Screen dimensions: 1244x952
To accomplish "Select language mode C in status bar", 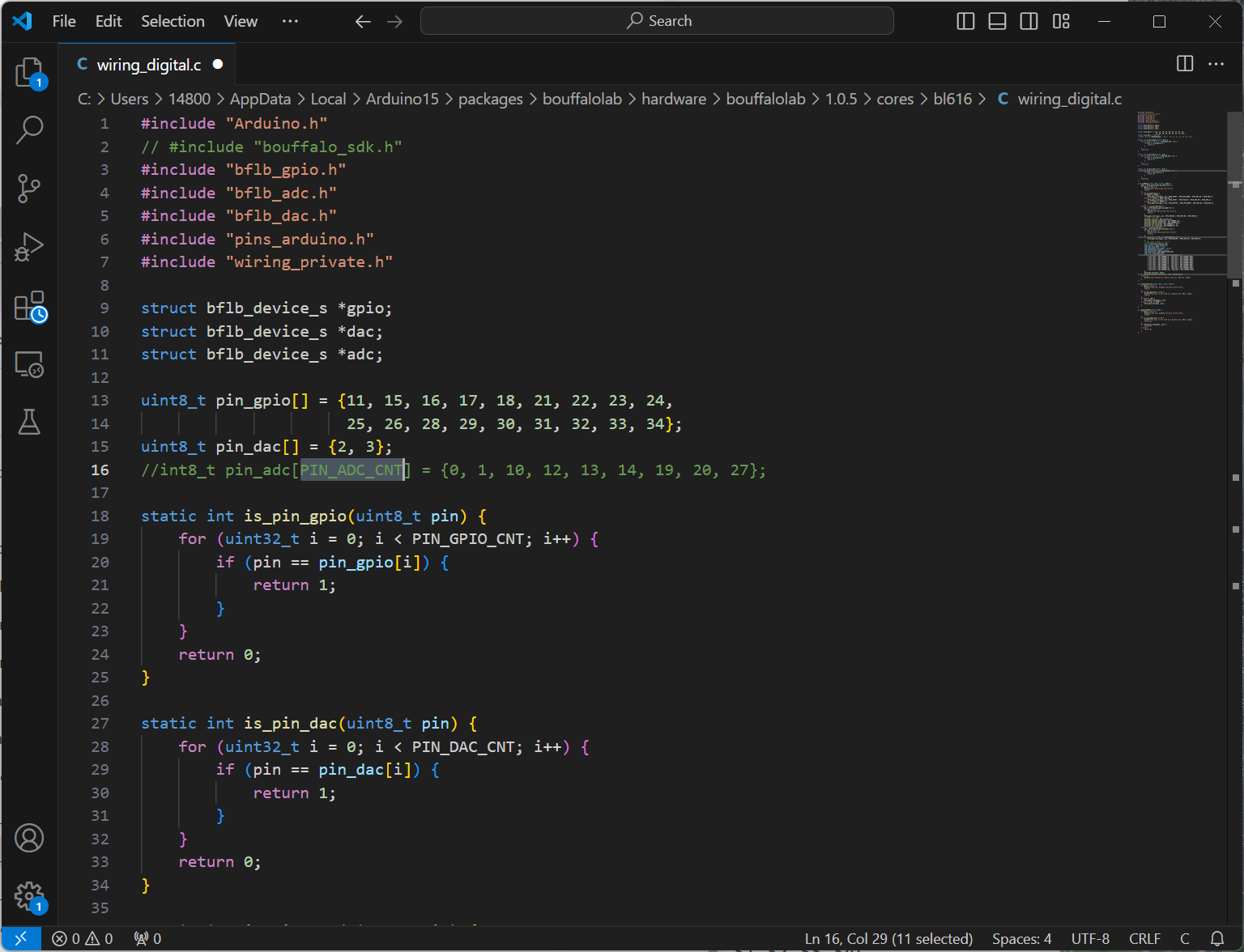I will click(1184, 938).
